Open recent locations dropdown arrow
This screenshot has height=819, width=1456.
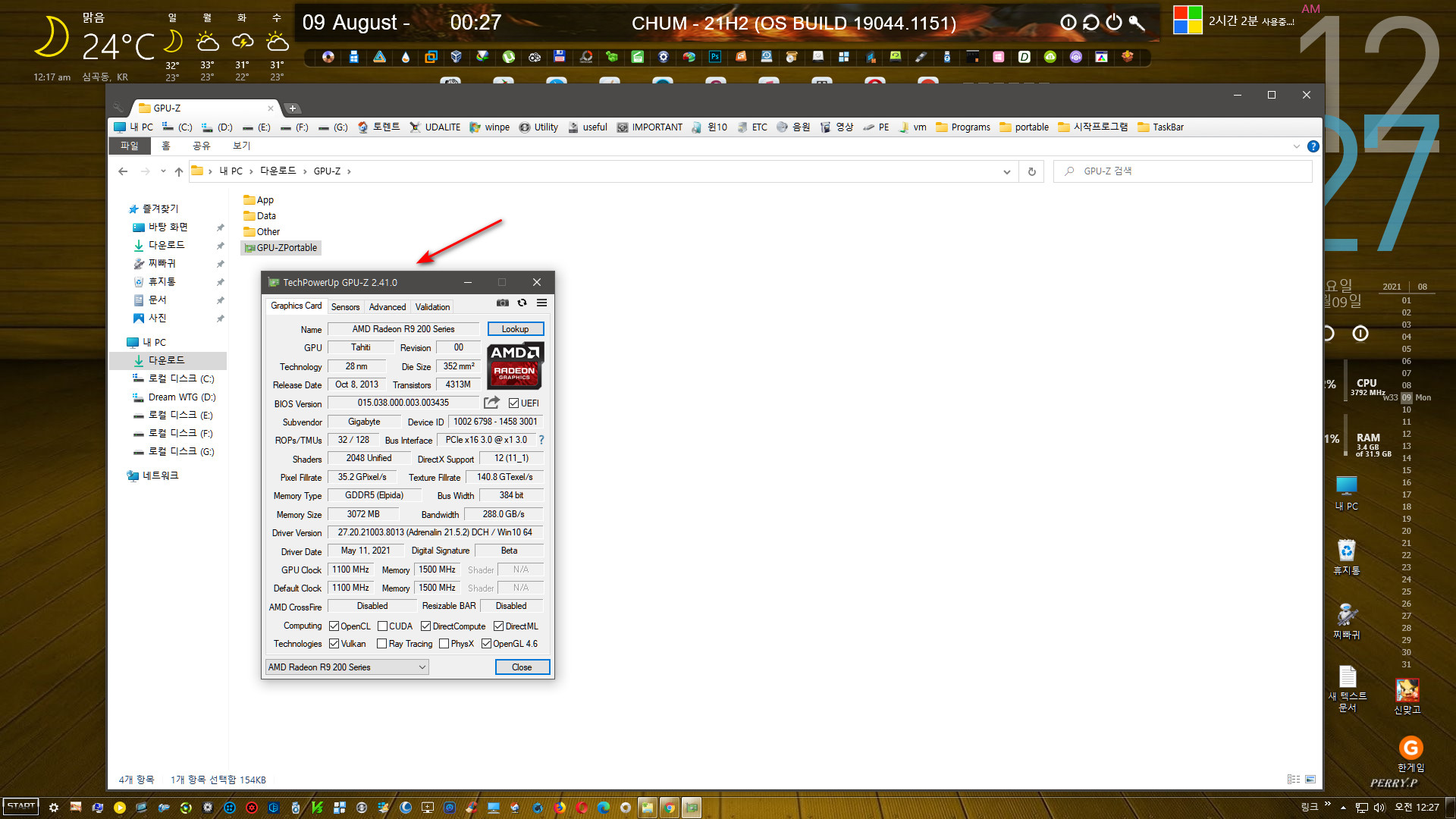coord(163,171)
